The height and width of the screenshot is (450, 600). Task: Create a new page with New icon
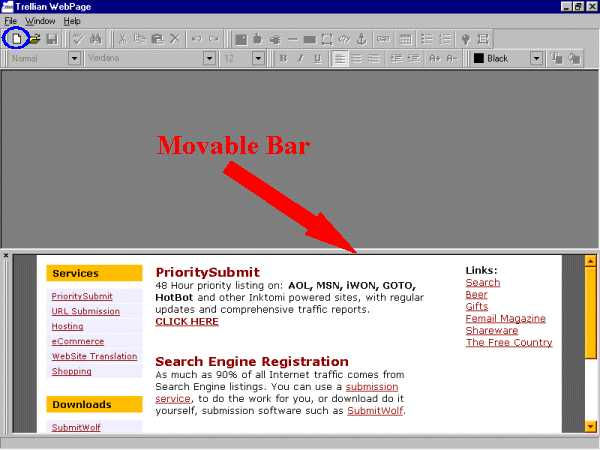[x=17, y=39]
